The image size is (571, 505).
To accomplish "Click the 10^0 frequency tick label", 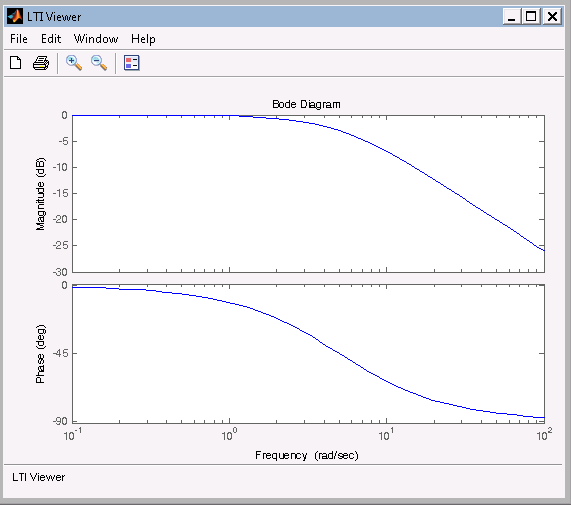I will [229, 434].
